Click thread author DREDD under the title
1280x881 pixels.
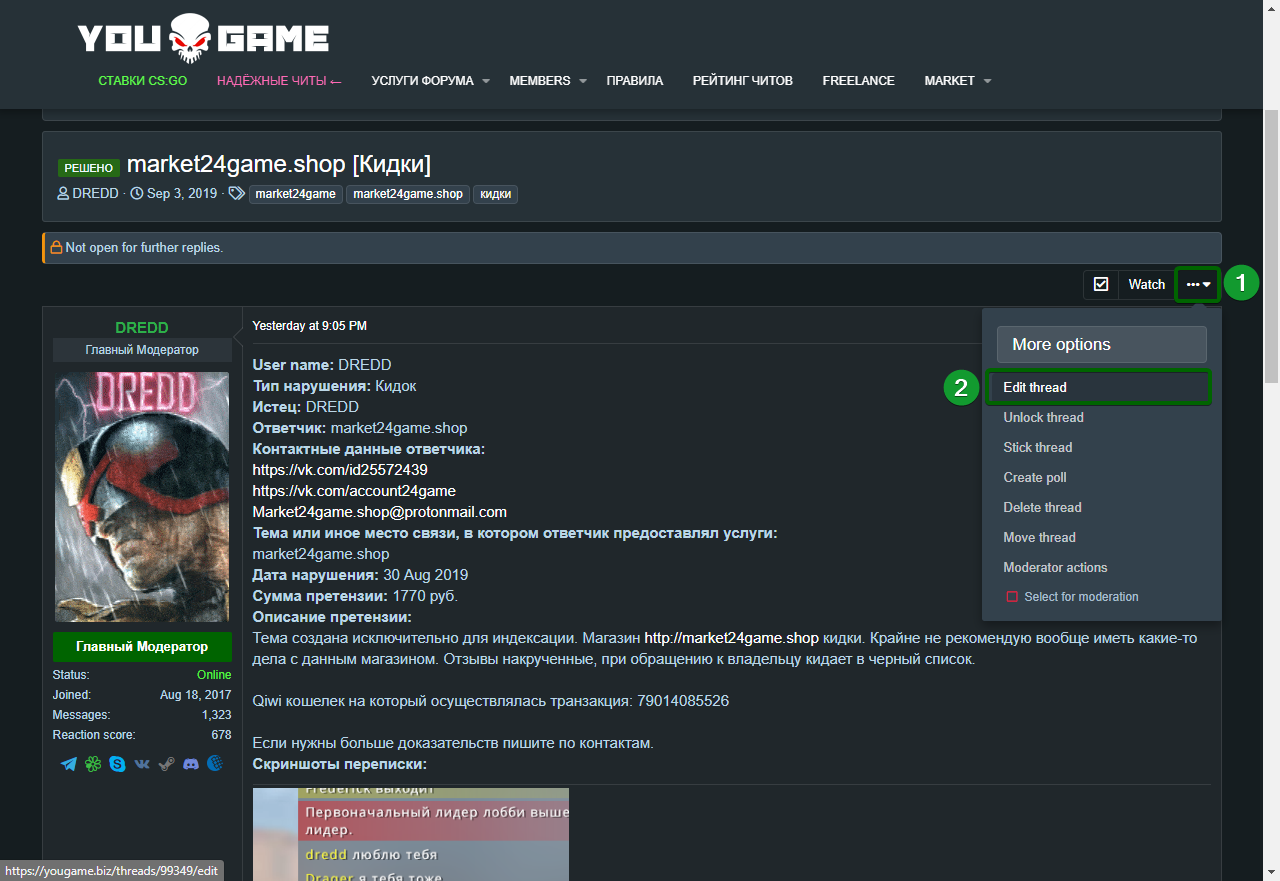(x=95, y=194)
